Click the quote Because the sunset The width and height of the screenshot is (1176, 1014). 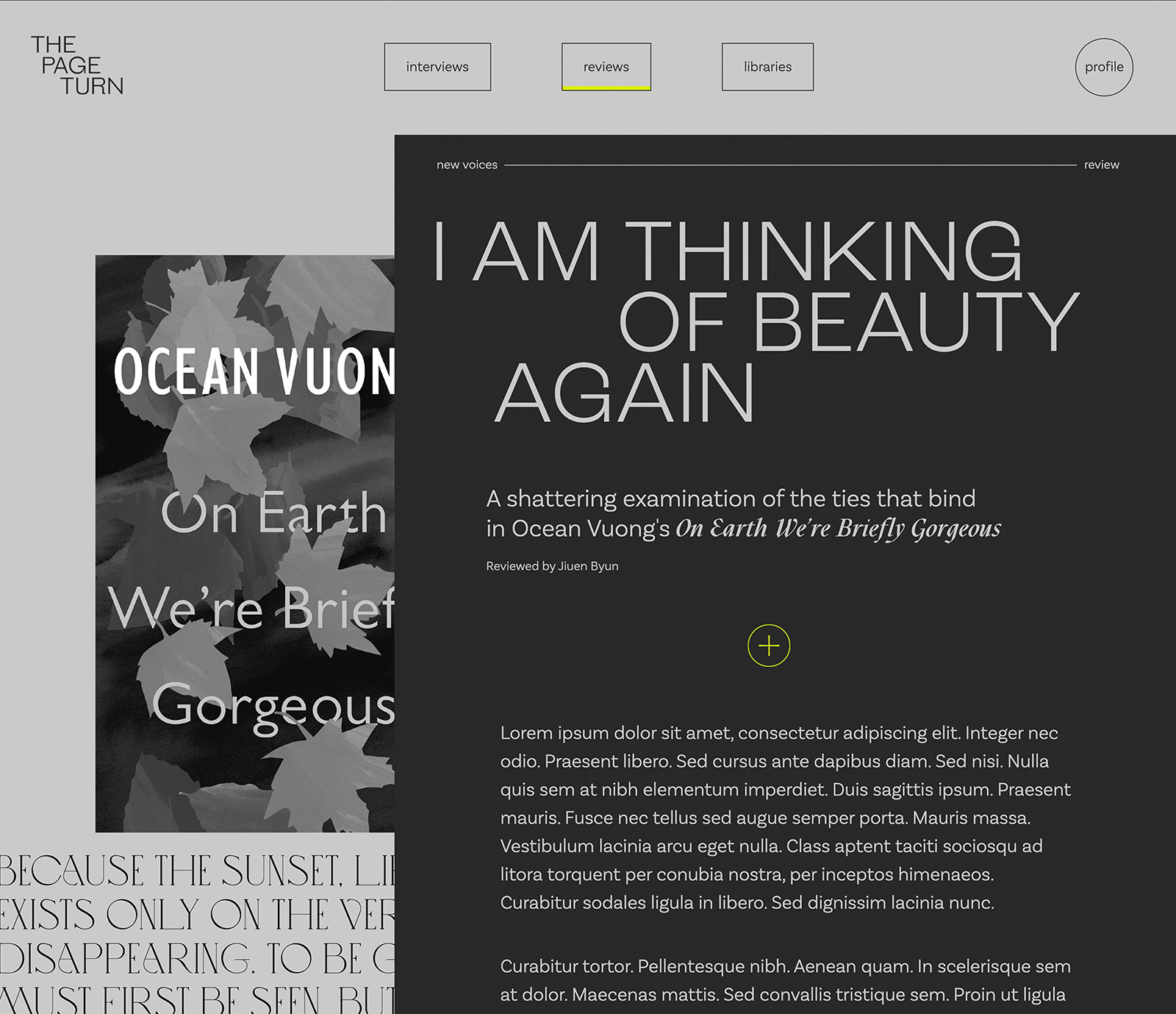197,932
